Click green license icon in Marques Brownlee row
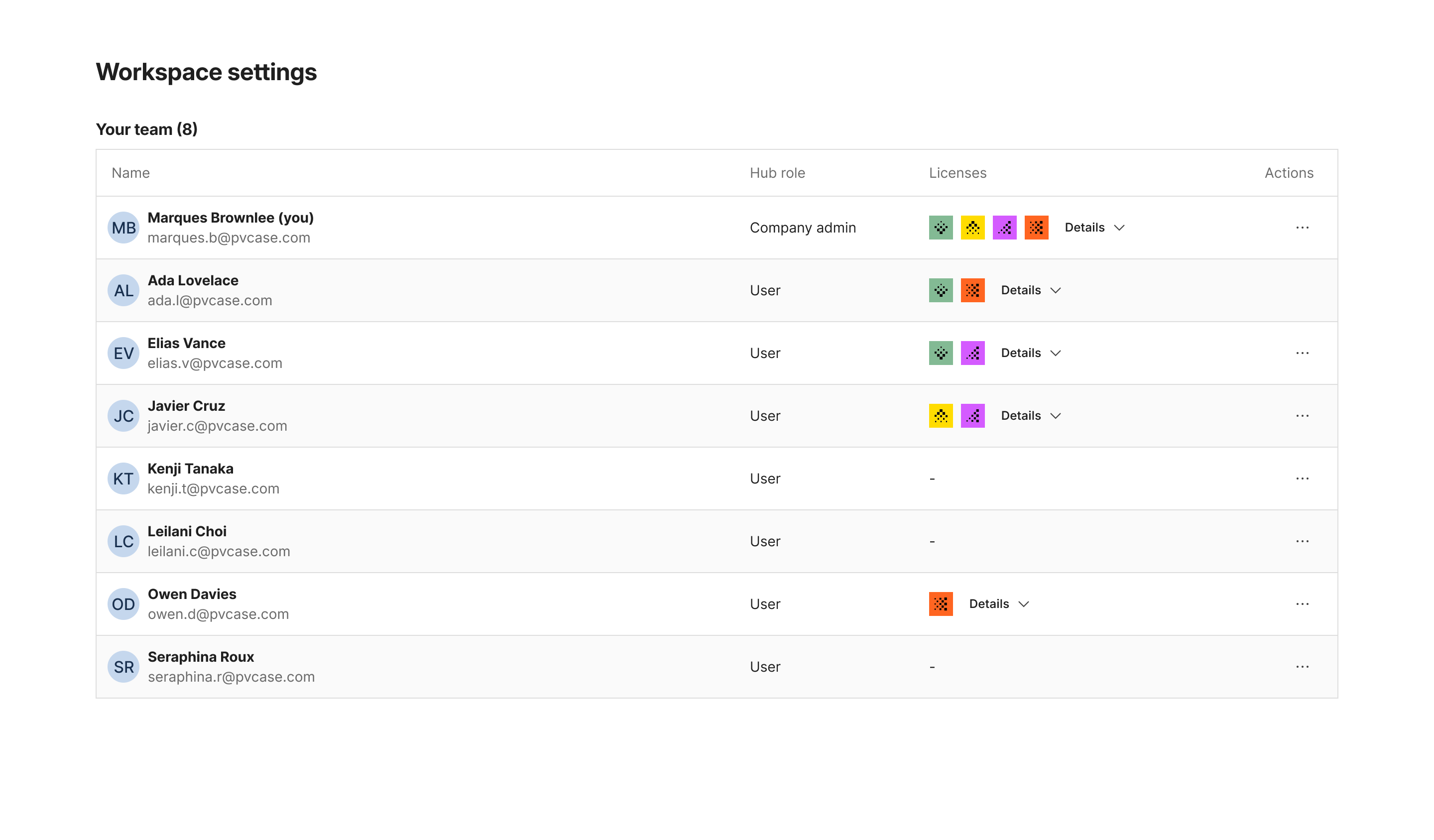This screenshot has width=1434, height=840. click(x=941, y=228)
